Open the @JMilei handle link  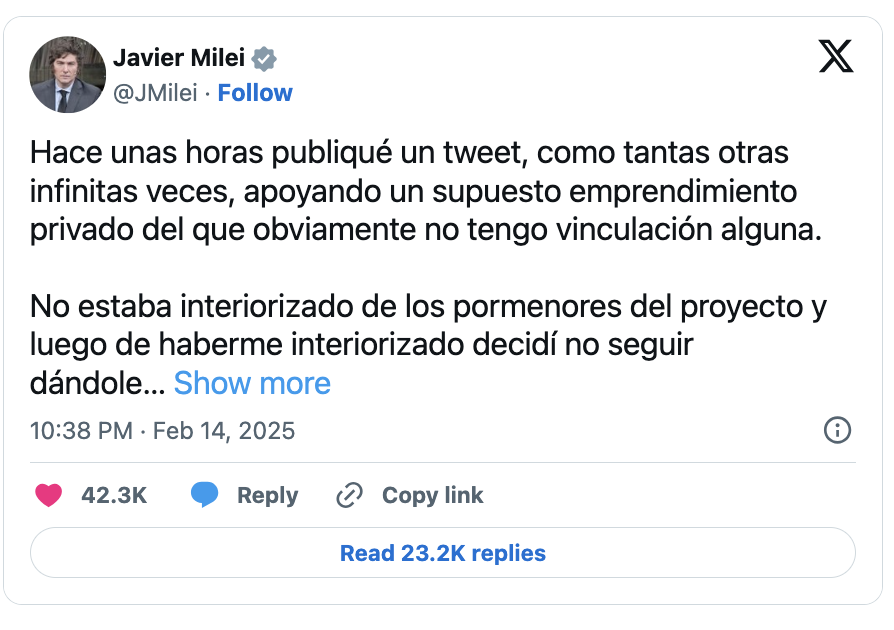pyautogui.click(x=155, y=93)
